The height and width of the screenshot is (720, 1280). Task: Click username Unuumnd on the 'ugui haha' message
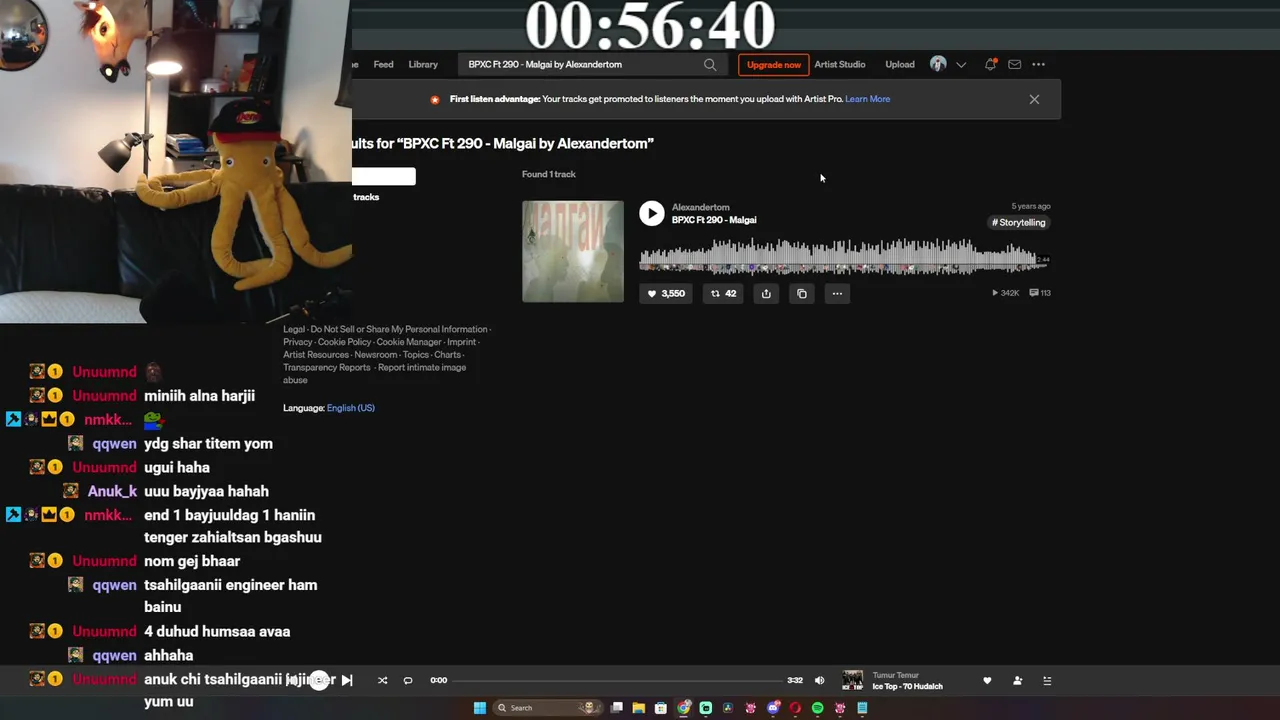(104, 467)
